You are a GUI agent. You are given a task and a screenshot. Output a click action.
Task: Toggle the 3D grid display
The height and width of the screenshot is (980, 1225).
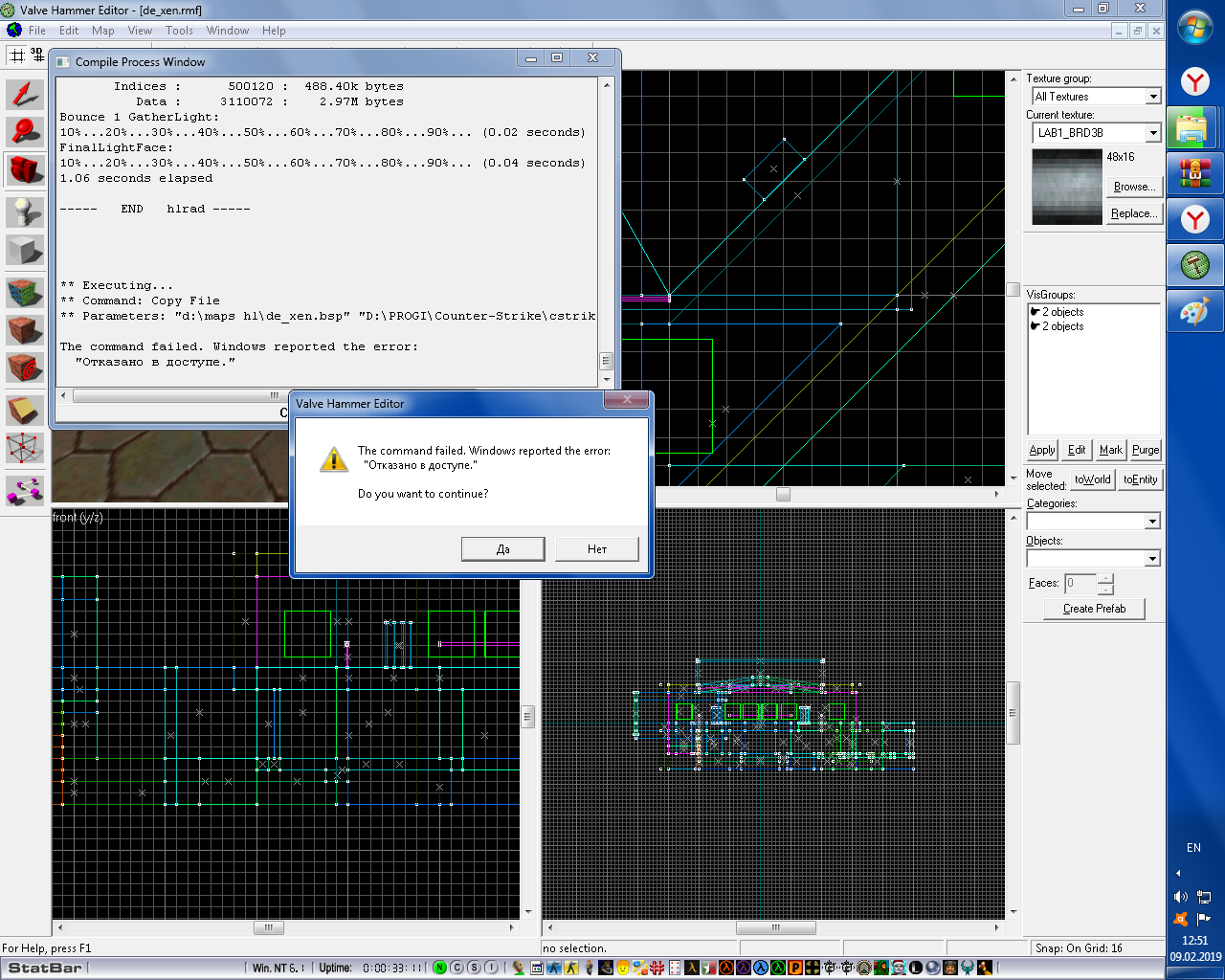click(x=37, y=55)
